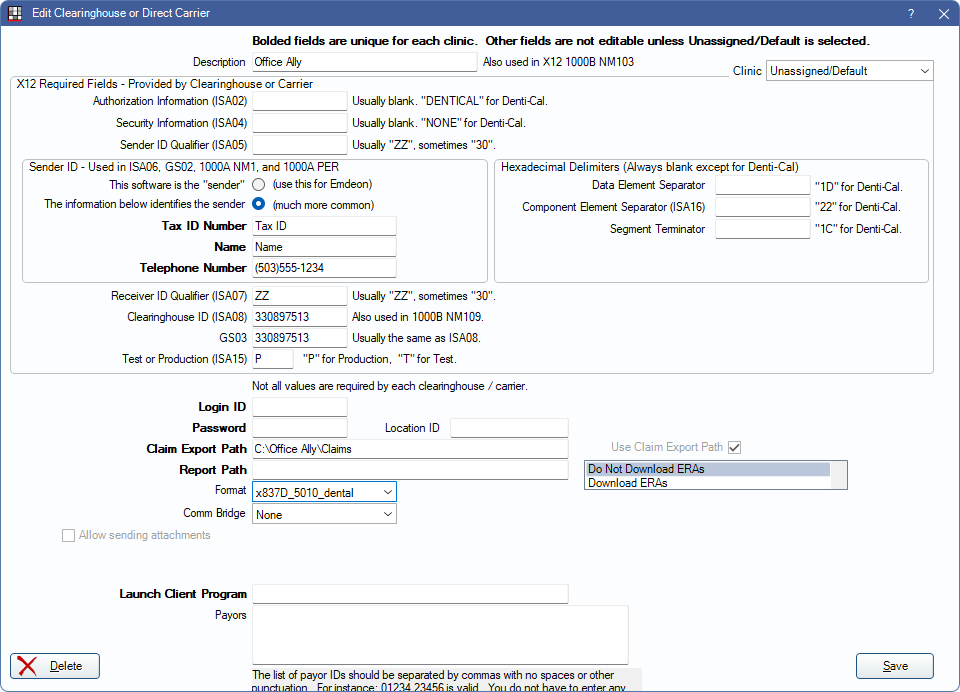Click the Save button

point(894,666)
